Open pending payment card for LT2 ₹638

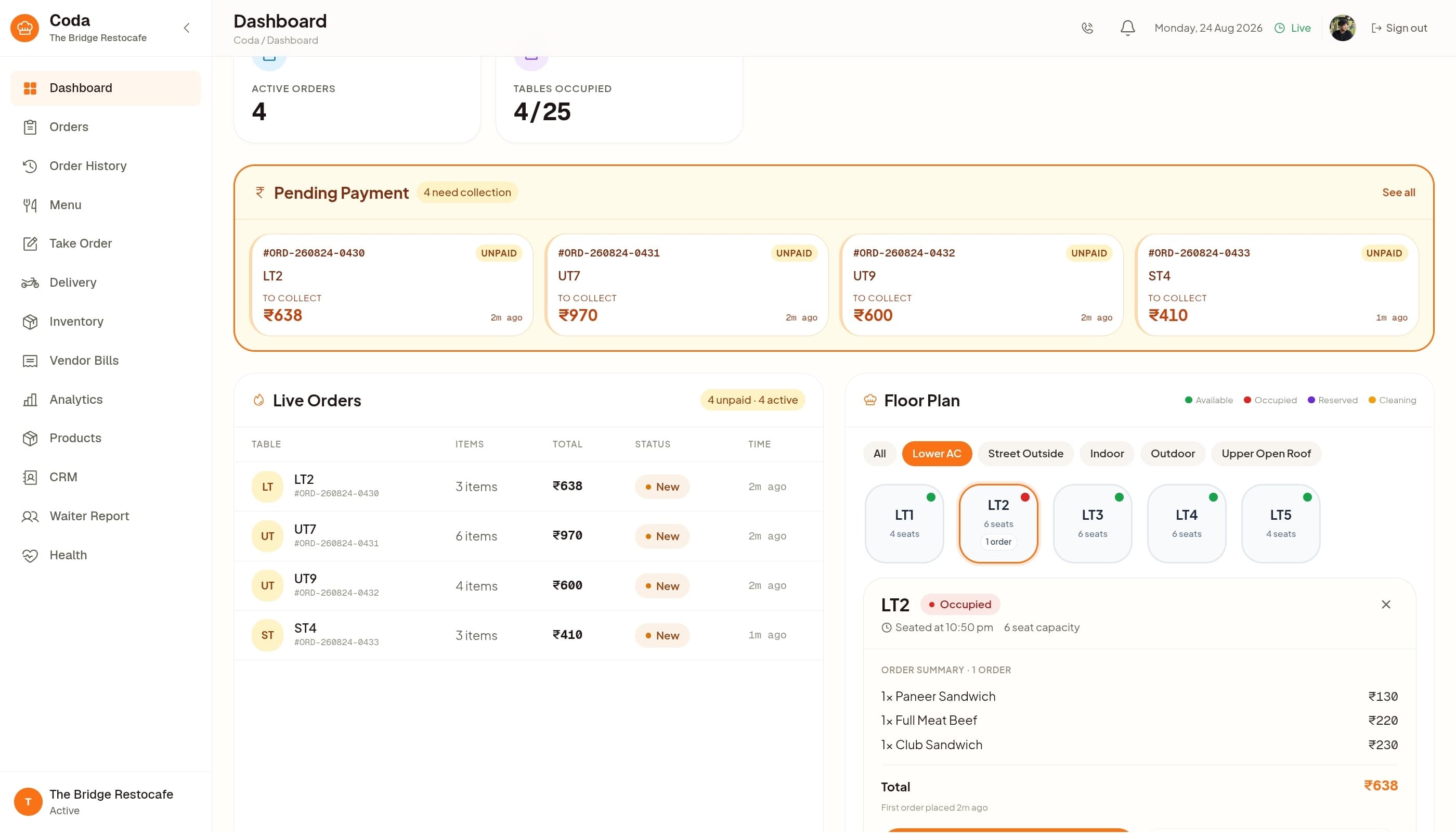pyautogui.click(x=392, y=284)
